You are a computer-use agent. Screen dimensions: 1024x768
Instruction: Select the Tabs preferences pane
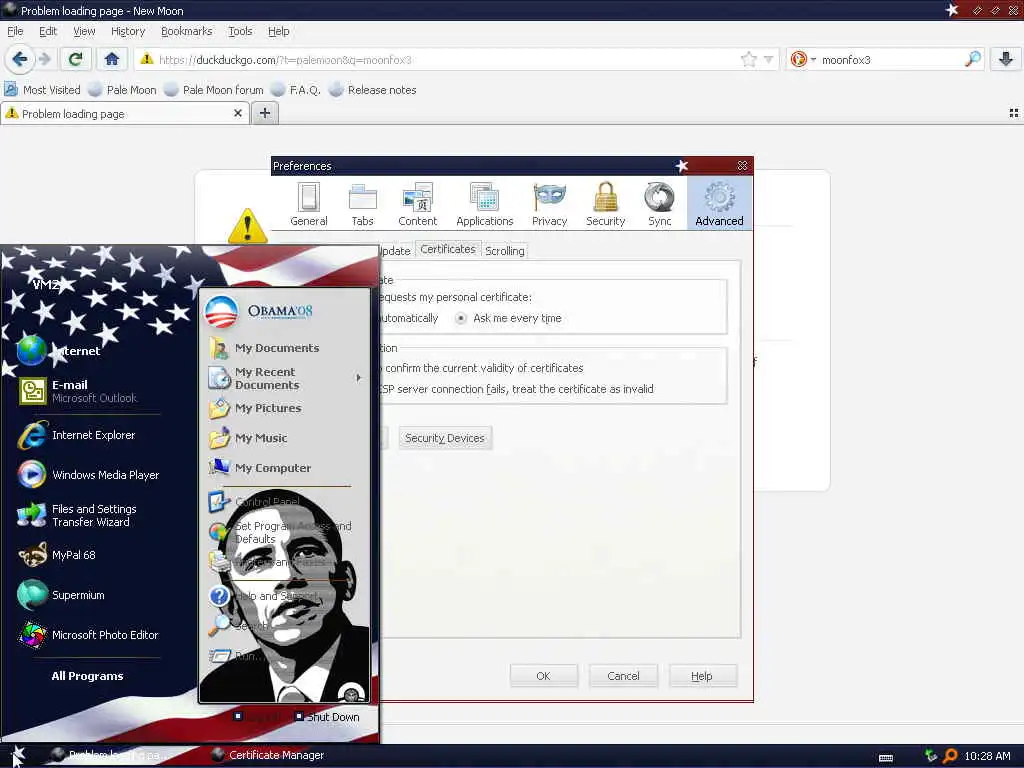pyautogui.click(x=362, y=204)
